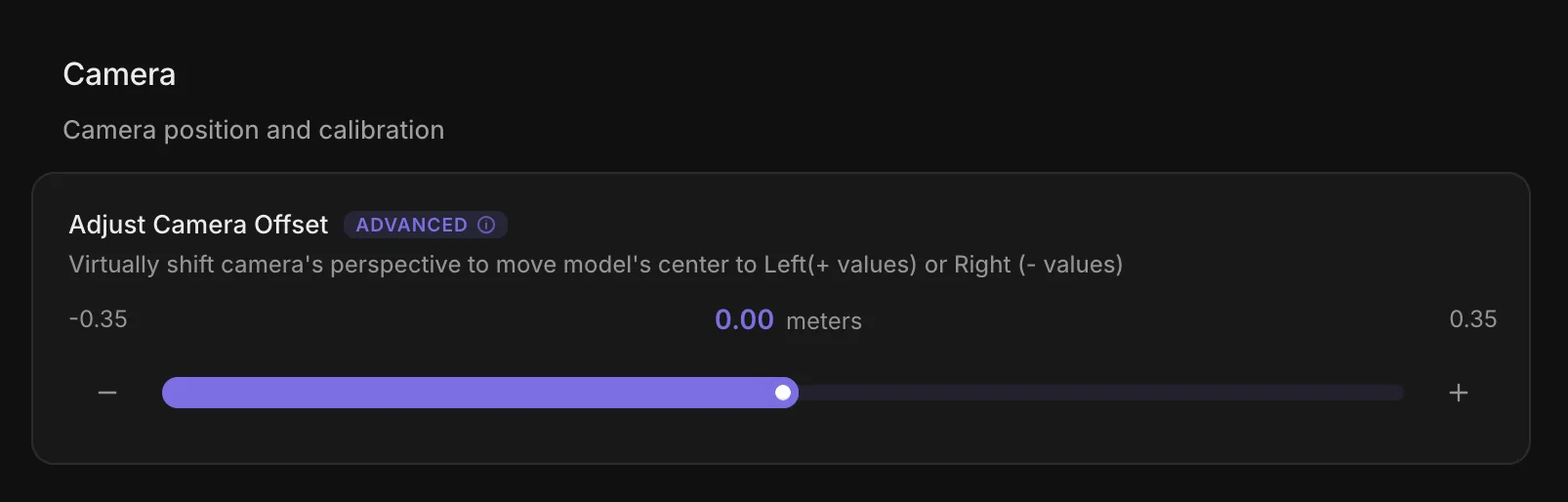The height and width of the screenshot is (502, 1568).
Task: Click the white slider handle
Action: tap(783, 393)
